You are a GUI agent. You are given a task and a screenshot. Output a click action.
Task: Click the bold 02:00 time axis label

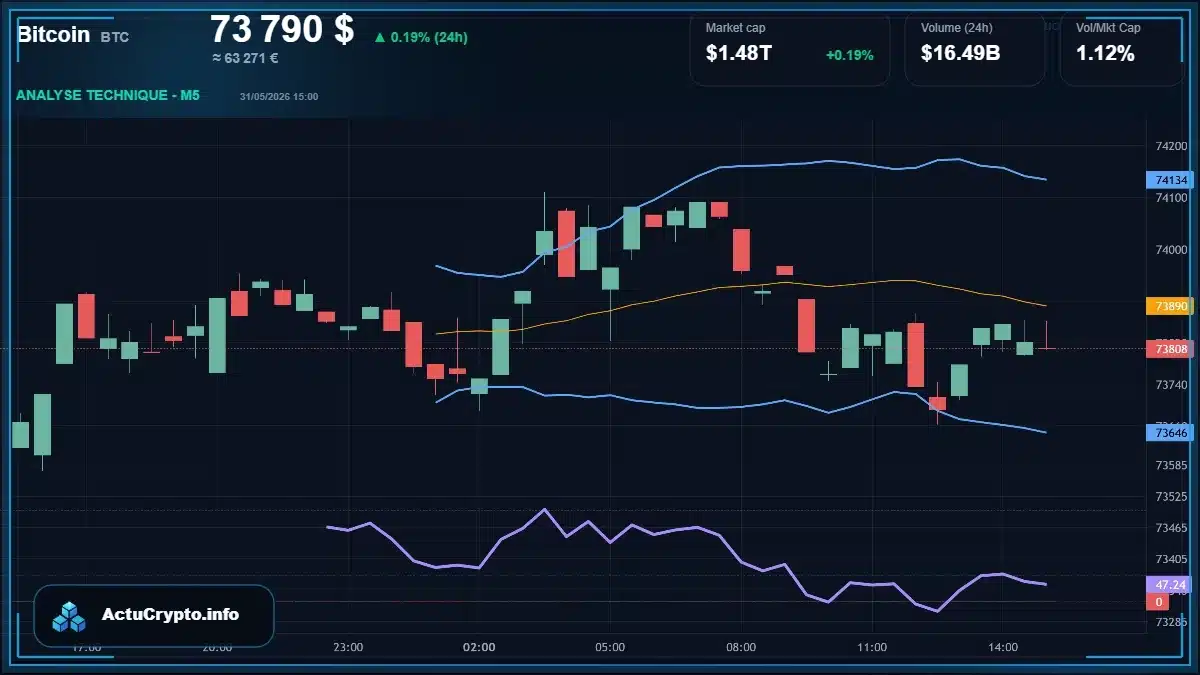479,647
